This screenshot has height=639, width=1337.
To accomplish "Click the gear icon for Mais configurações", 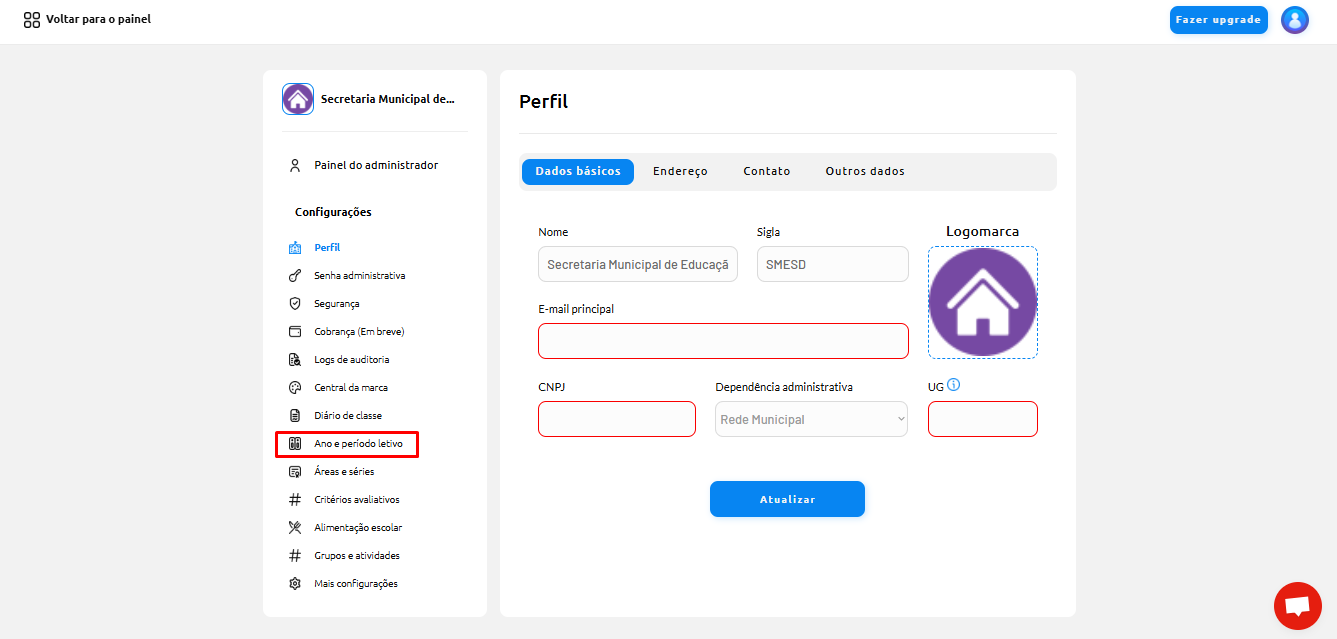I will point(295,584).
